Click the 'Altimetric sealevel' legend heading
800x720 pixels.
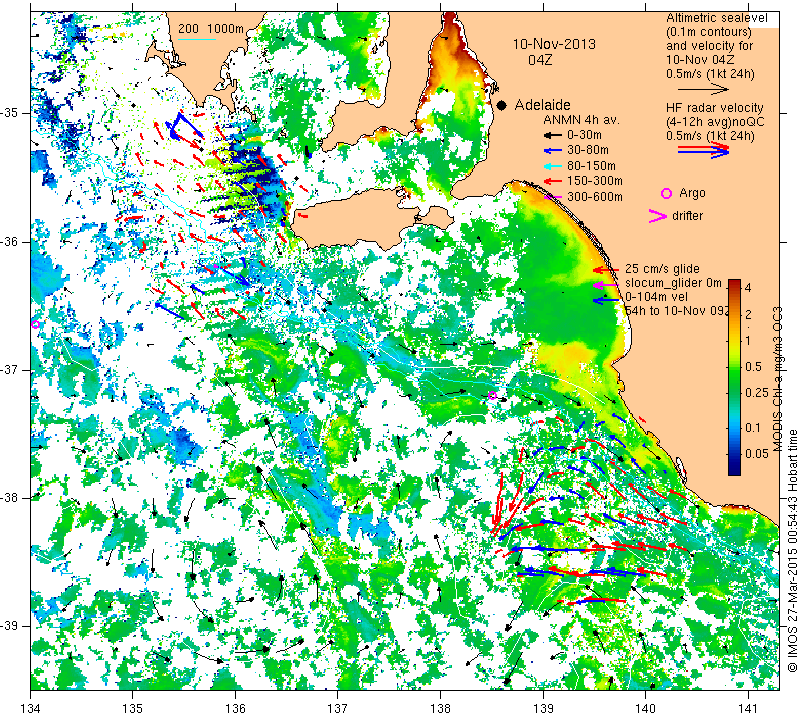(717, 18)
